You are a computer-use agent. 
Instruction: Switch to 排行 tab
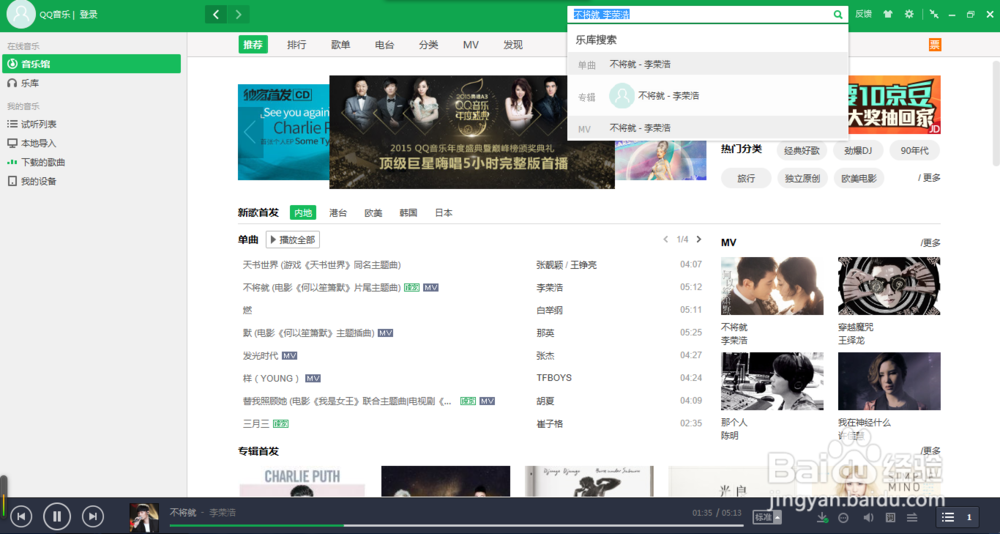297,45
